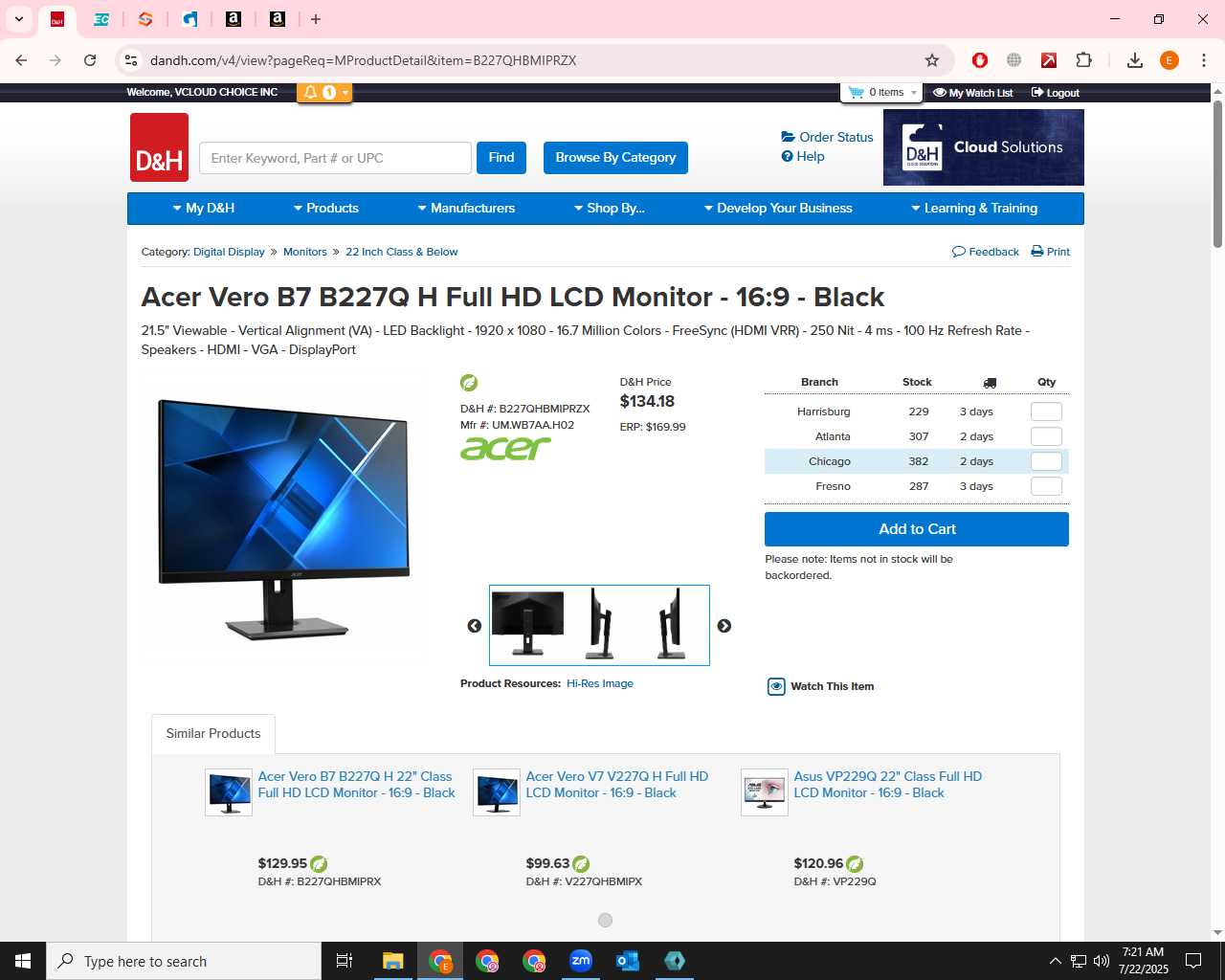
Task: Open the Help link
Action: 803,156
